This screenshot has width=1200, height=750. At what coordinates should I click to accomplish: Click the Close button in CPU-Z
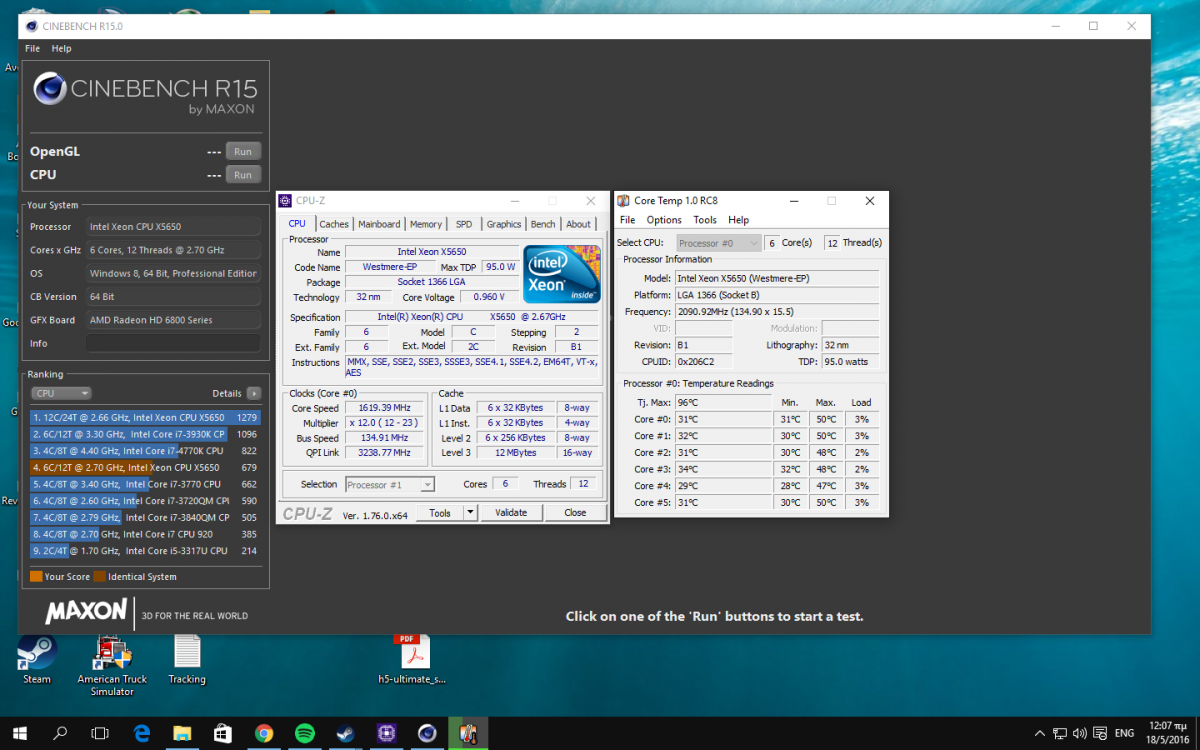575,513
